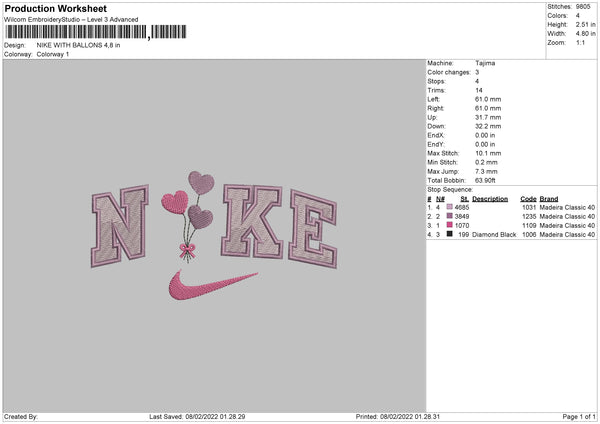
Task: Click the Code column header
Action: pos(528,198)
